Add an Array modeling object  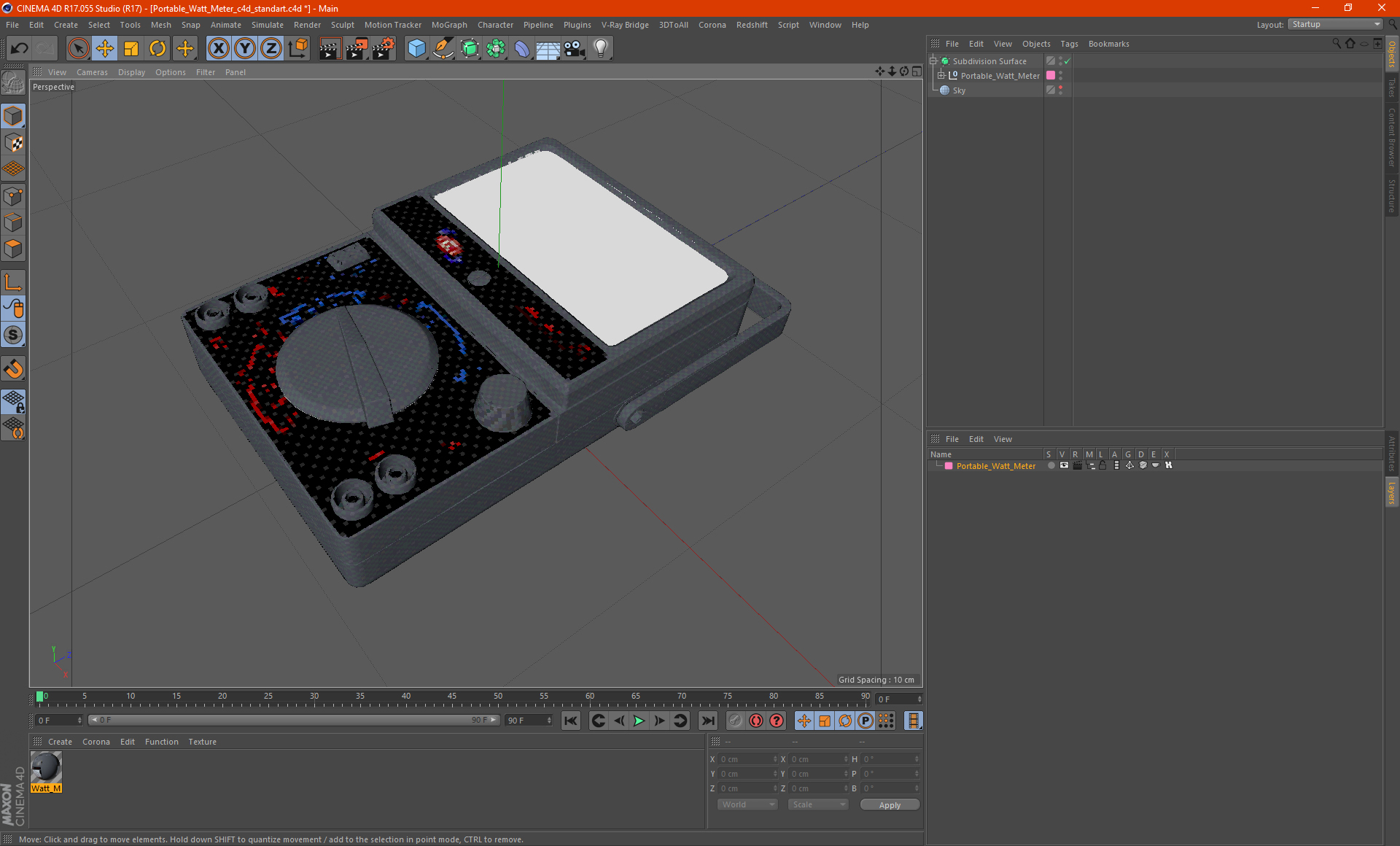pos(496,49)
